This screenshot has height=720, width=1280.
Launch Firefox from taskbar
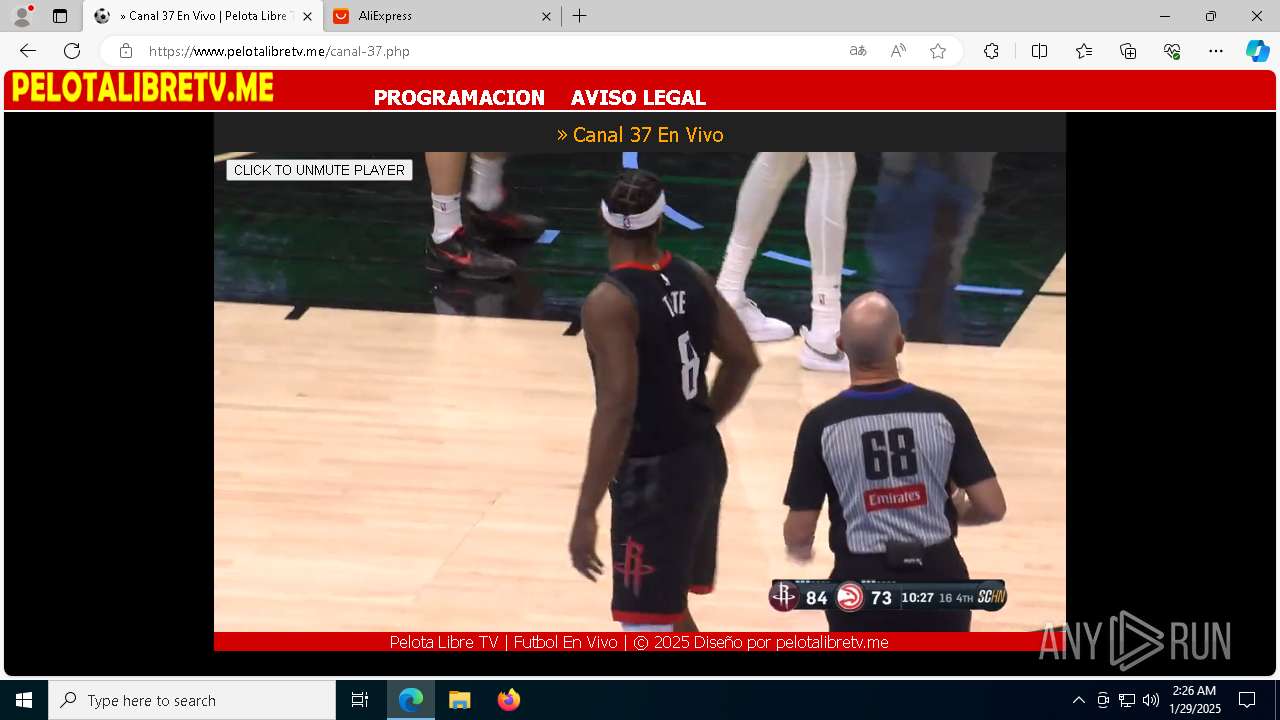[508, 700]
